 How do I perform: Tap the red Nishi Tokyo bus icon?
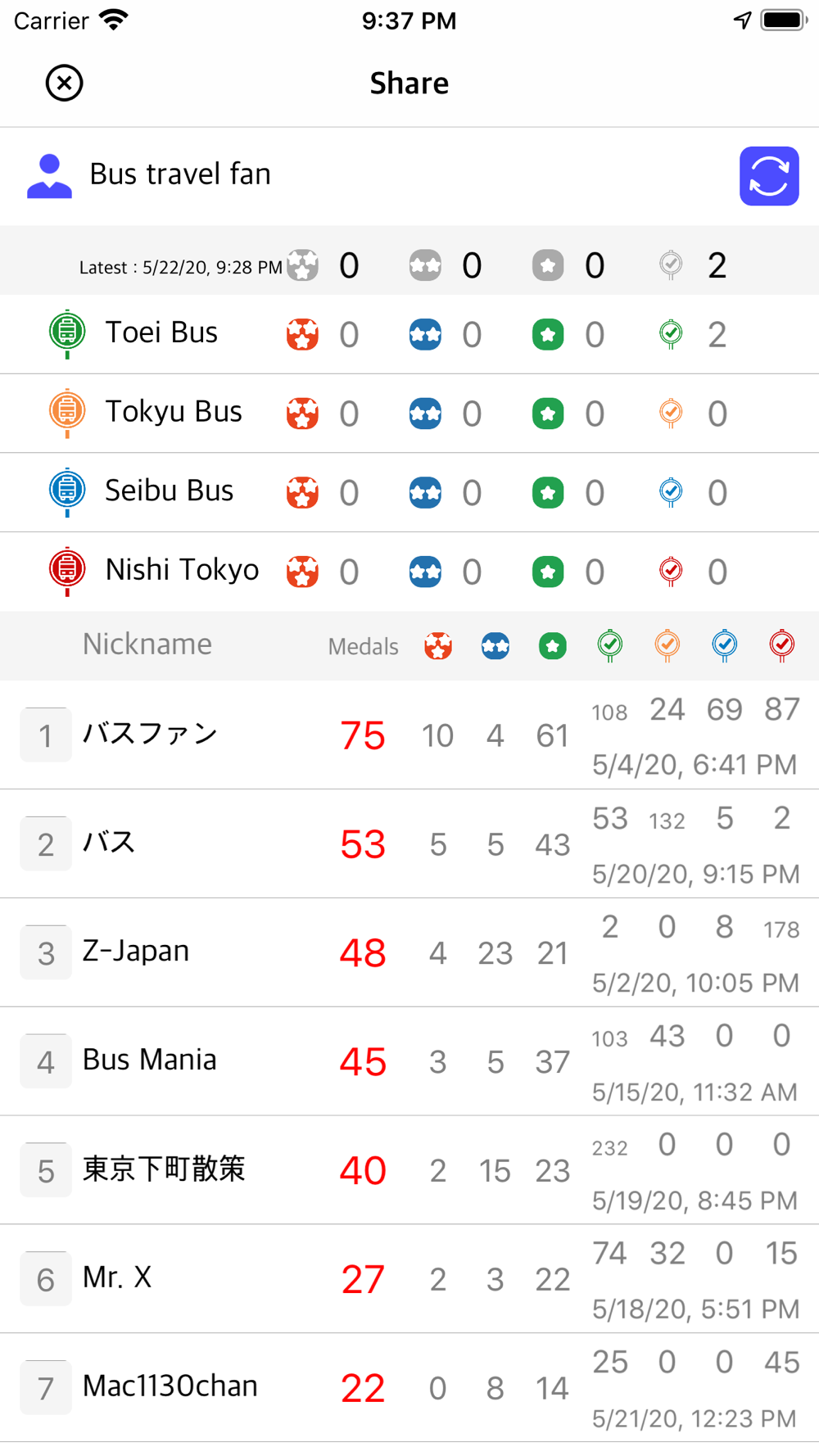pyautogui.click(x=67, y=571)
